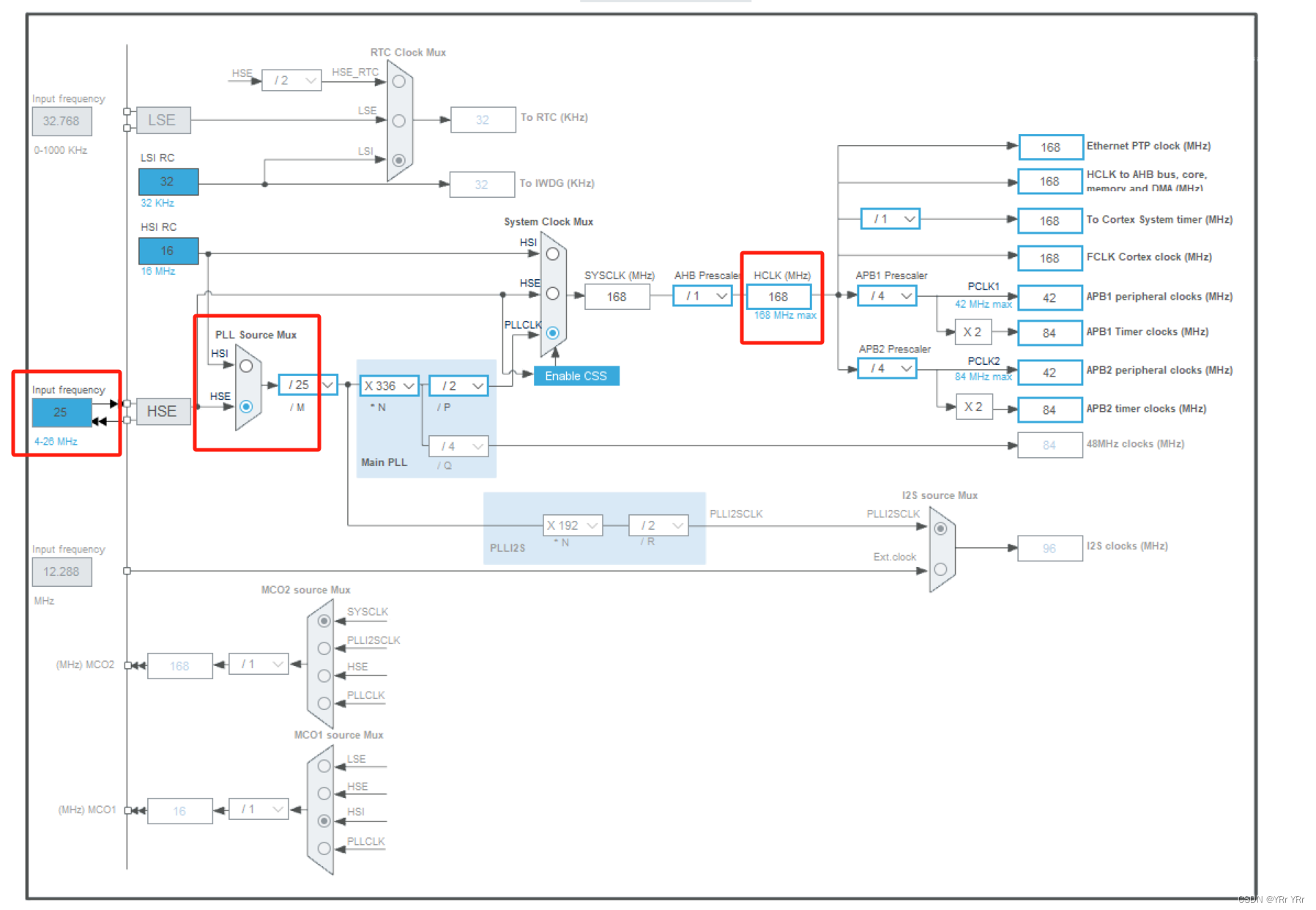
Task: Select HSE_RTC input on RTC Clock Mux
Action: tap(398, 81)
